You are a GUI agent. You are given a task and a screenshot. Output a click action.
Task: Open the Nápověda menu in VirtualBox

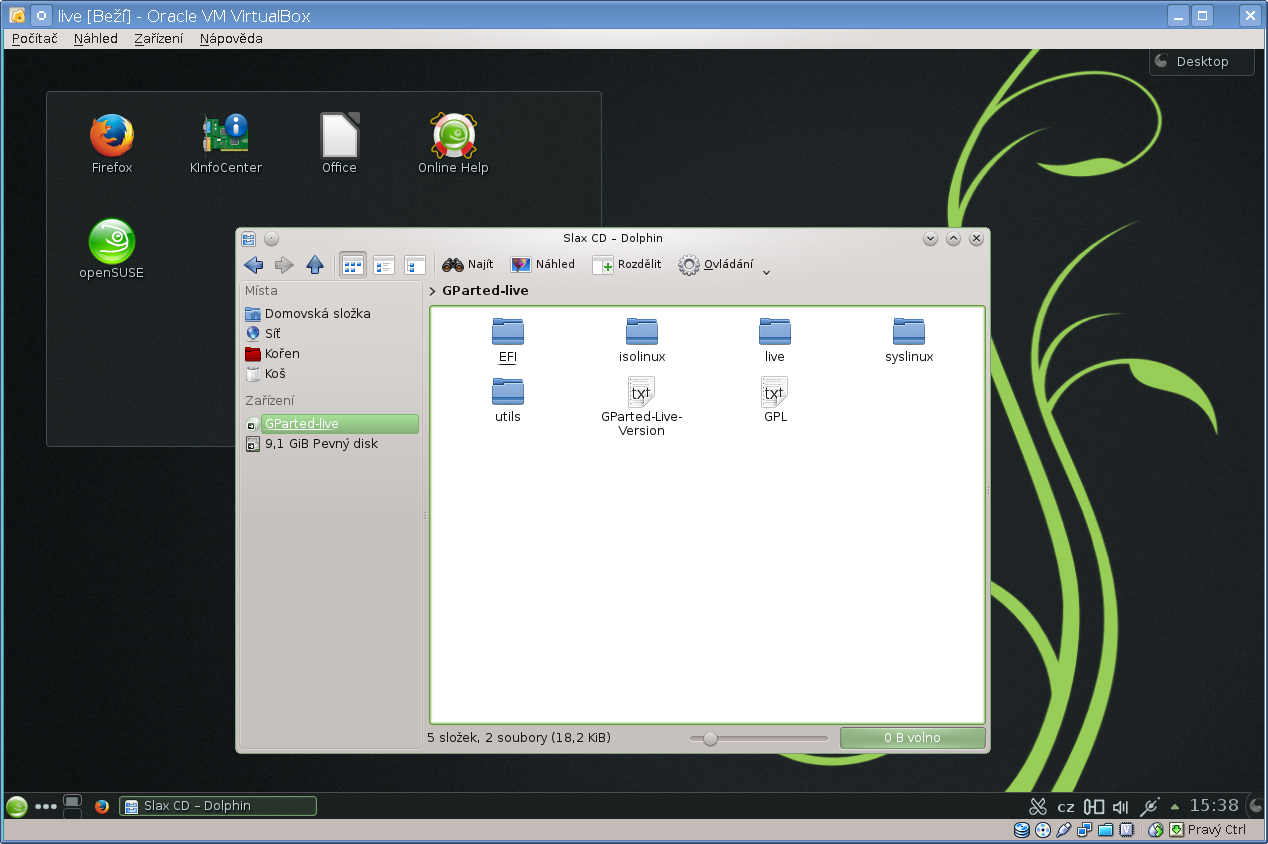(x=231, y=39)
